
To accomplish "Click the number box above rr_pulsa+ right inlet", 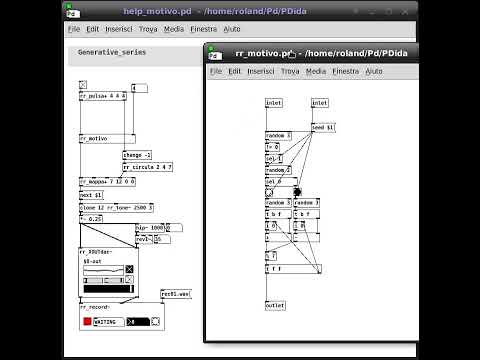I will [x=139, y=88].
